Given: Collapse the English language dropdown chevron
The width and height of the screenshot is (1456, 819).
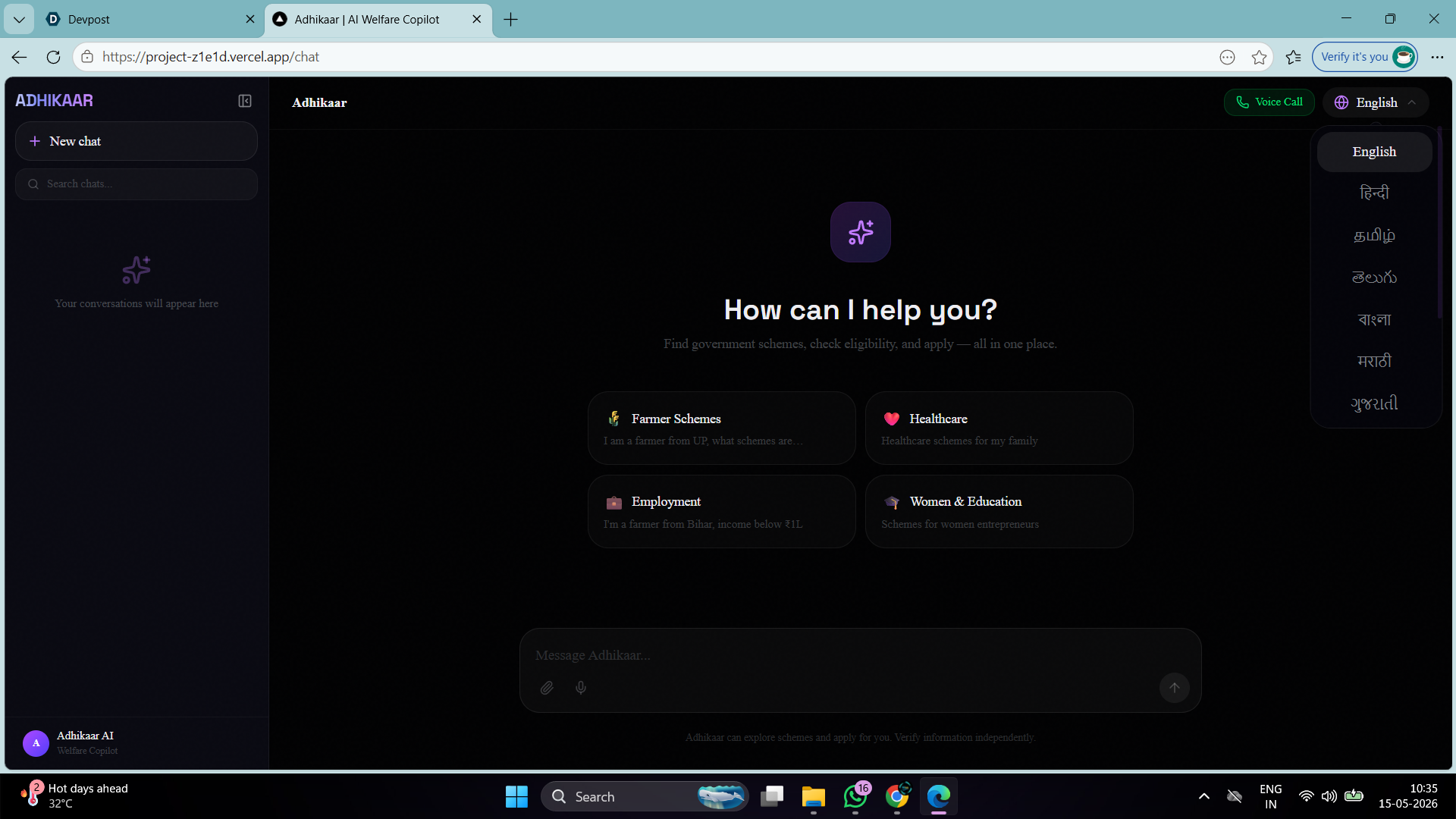Looking at the screenshot, I should [1412, 102].
